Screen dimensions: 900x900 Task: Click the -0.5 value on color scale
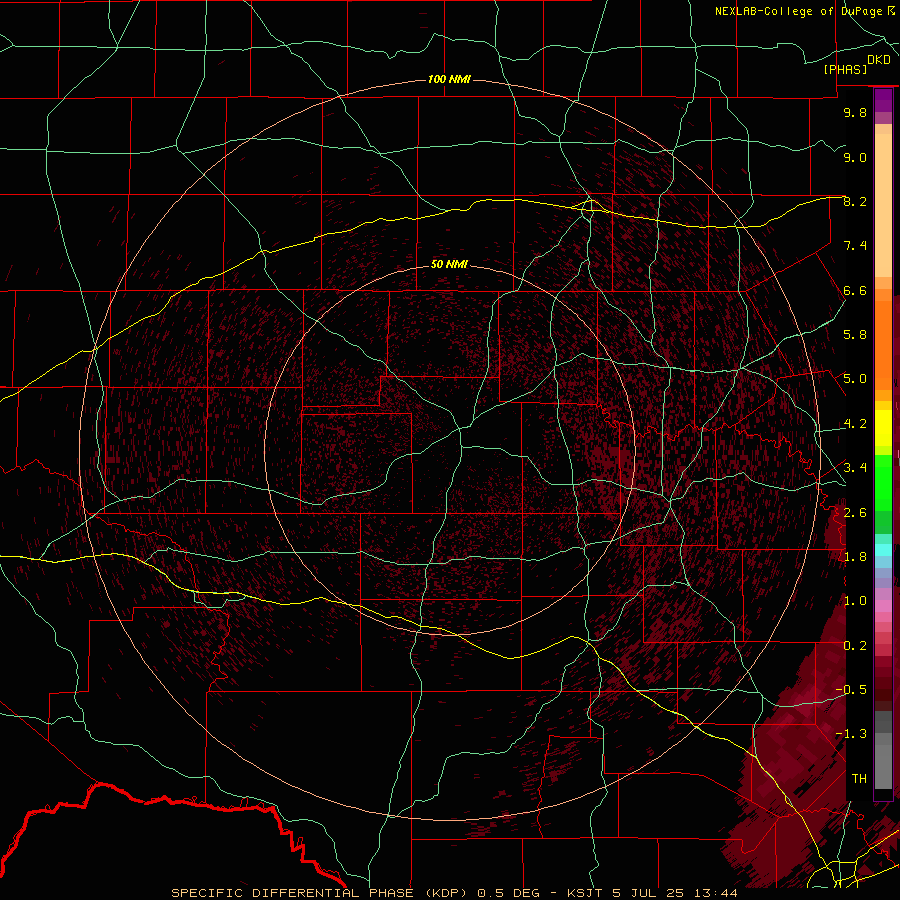851,689
